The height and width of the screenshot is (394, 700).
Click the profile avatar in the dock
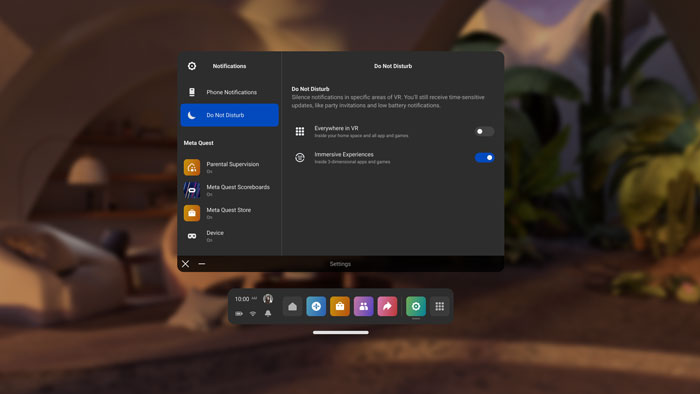[x=268, y=299]
